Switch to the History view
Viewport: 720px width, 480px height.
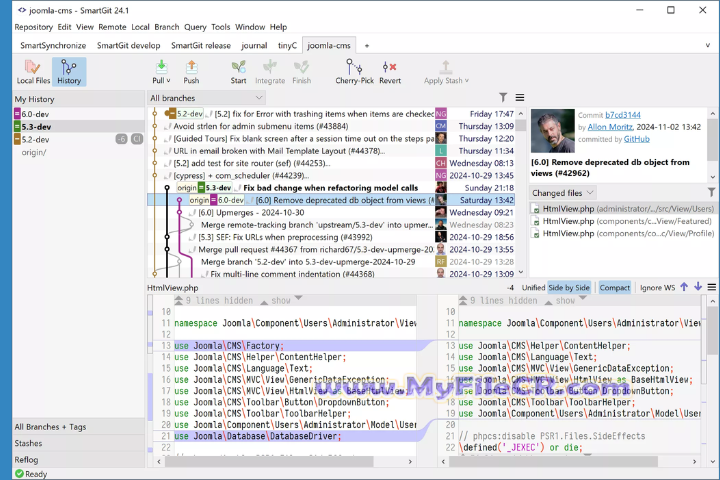pyautogui.click(x=69, y=72)
